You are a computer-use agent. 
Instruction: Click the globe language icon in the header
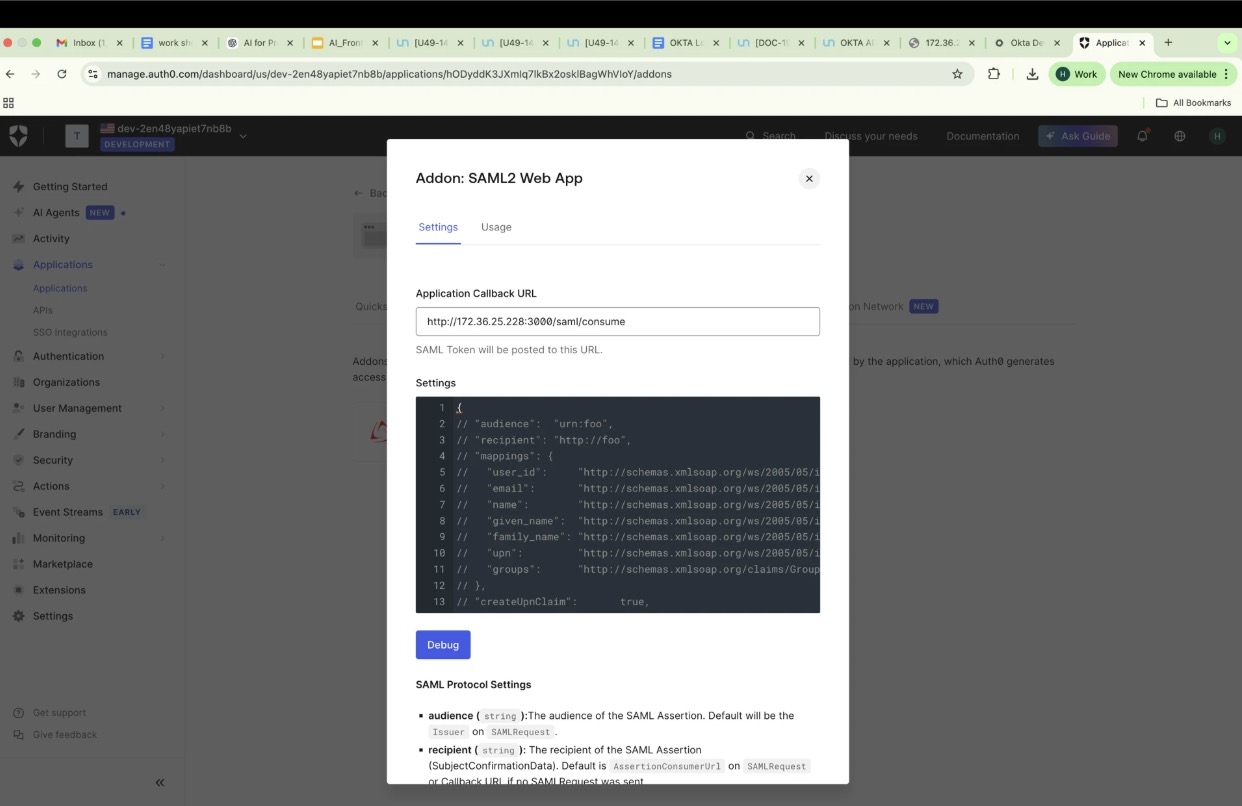[x=1180, y=135]
